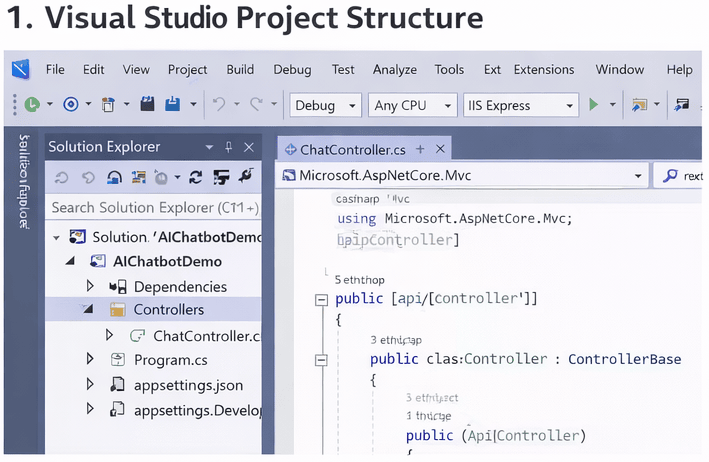Click the yellow folder browse toolbar icon
709x462 pixels.
pyautogui.click(x=639, y=105)
